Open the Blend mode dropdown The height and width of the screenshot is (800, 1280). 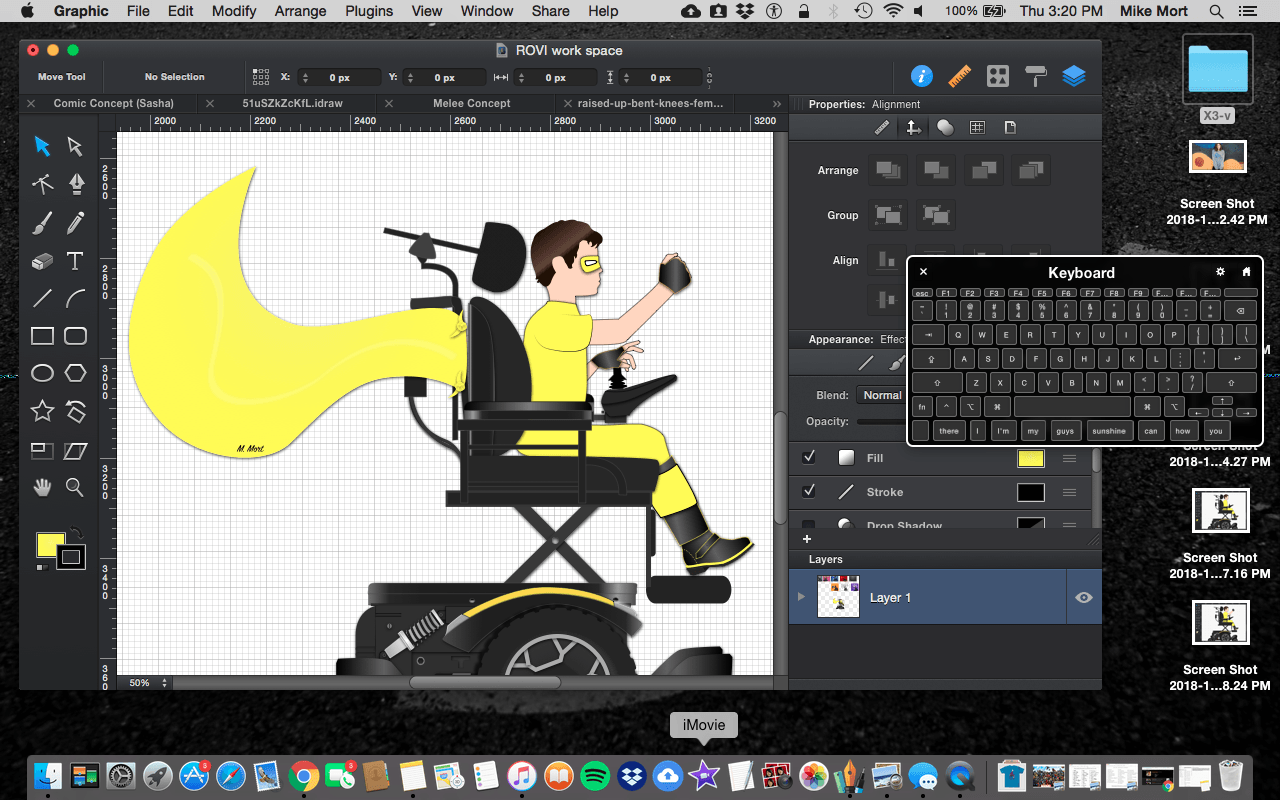tap(882, 395)
